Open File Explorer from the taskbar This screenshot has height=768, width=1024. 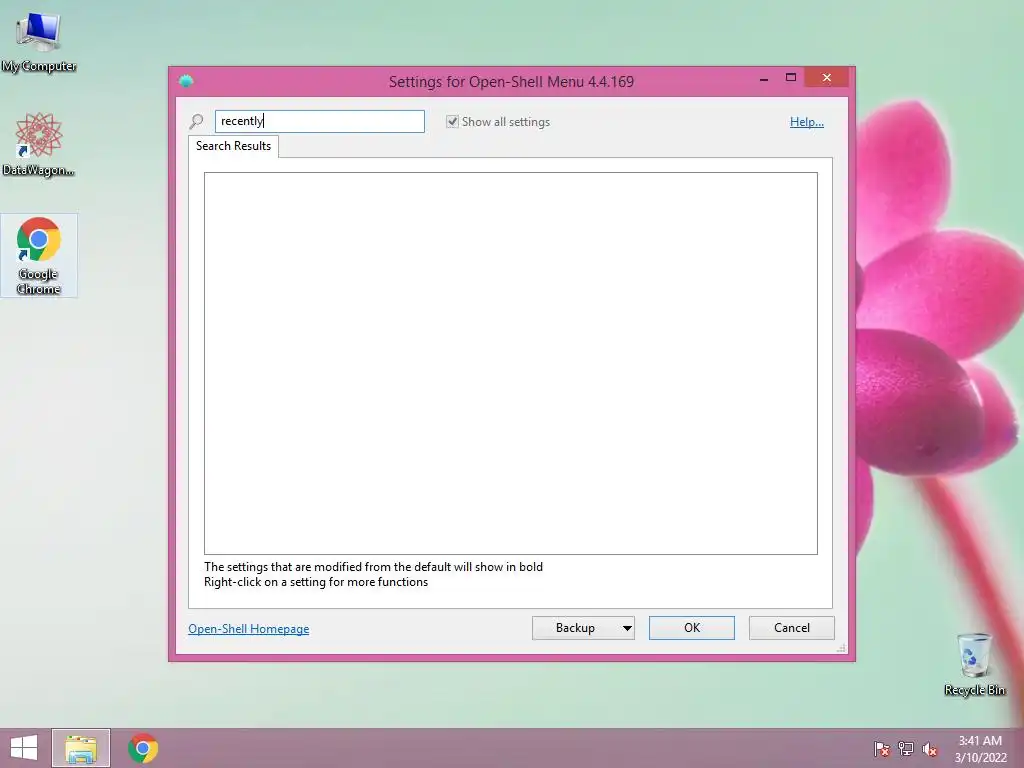81,748
